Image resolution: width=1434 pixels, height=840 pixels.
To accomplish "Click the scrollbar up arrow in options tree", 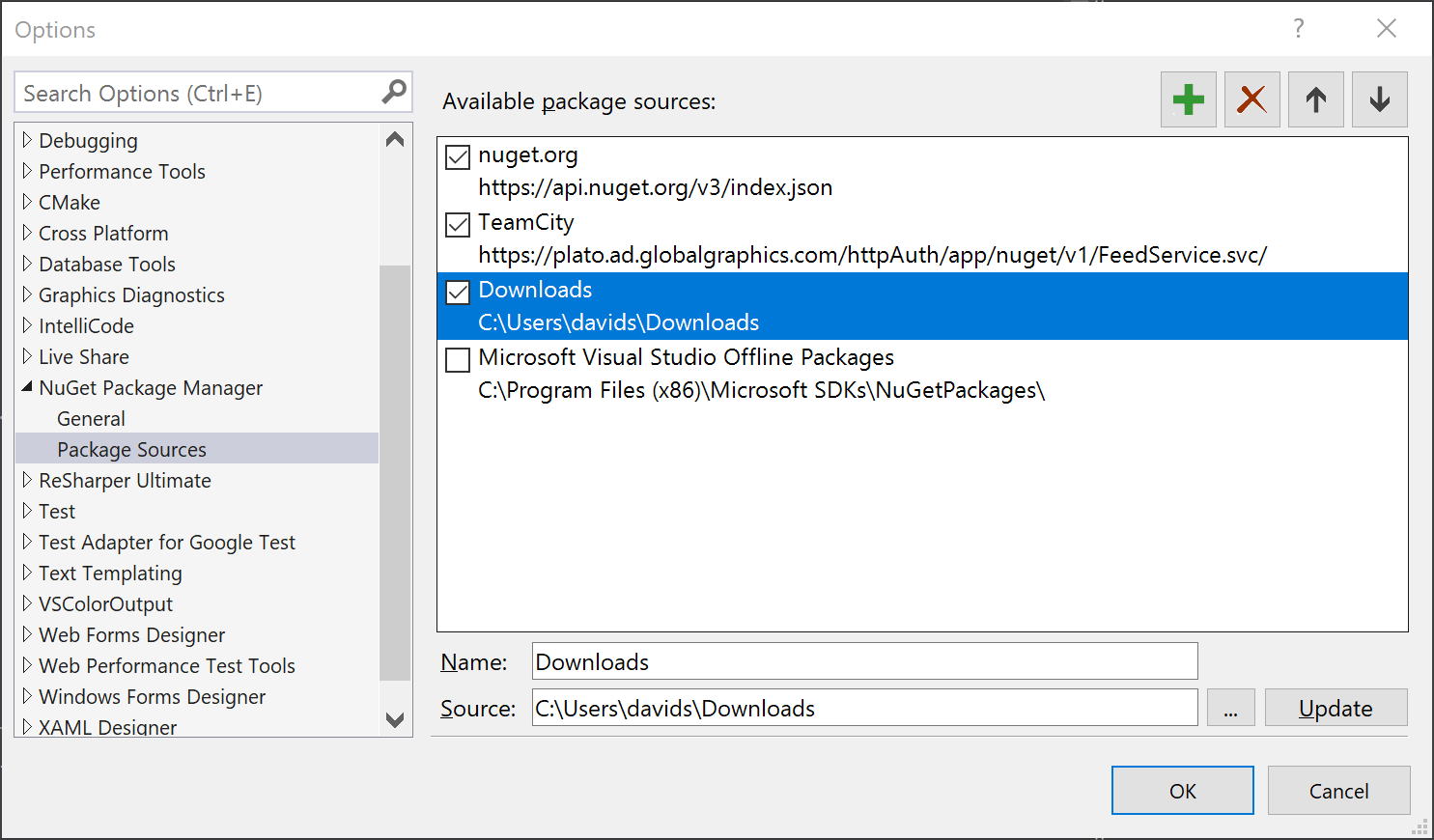I will click(395, 140).
